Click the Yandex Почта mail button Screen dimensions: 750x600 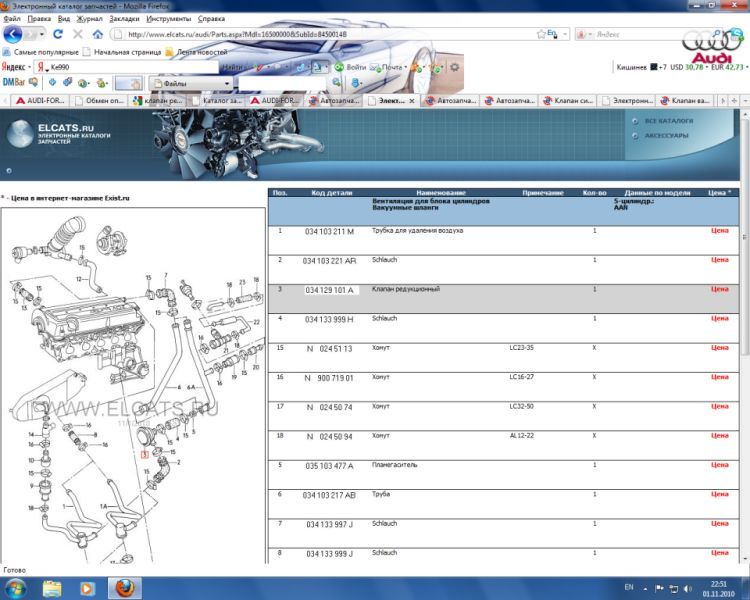(x=387, y=67)
